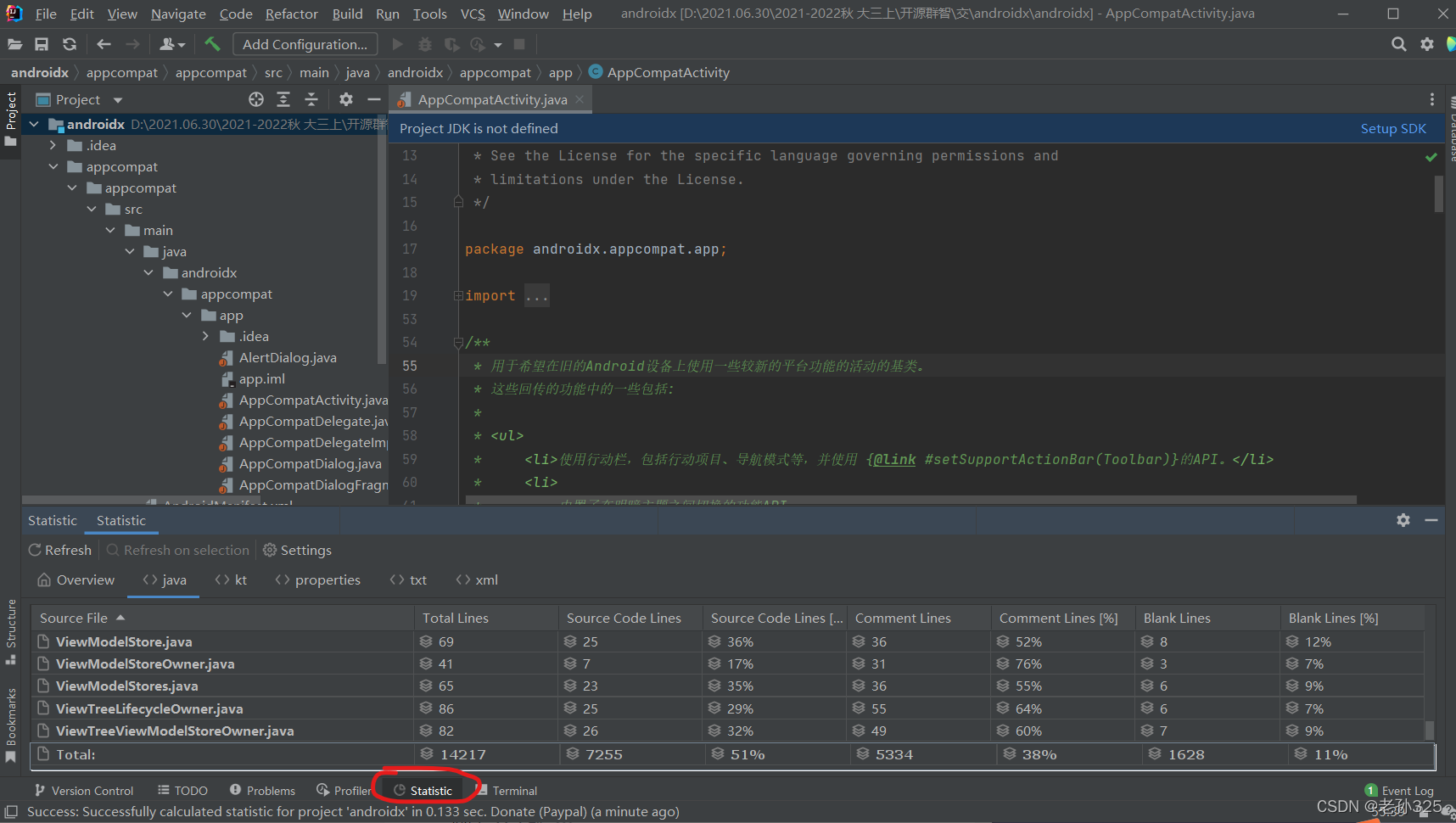Screen dimensions: 1456x823
Task: Open the Version Control tool window
Action: click(84, 791)
